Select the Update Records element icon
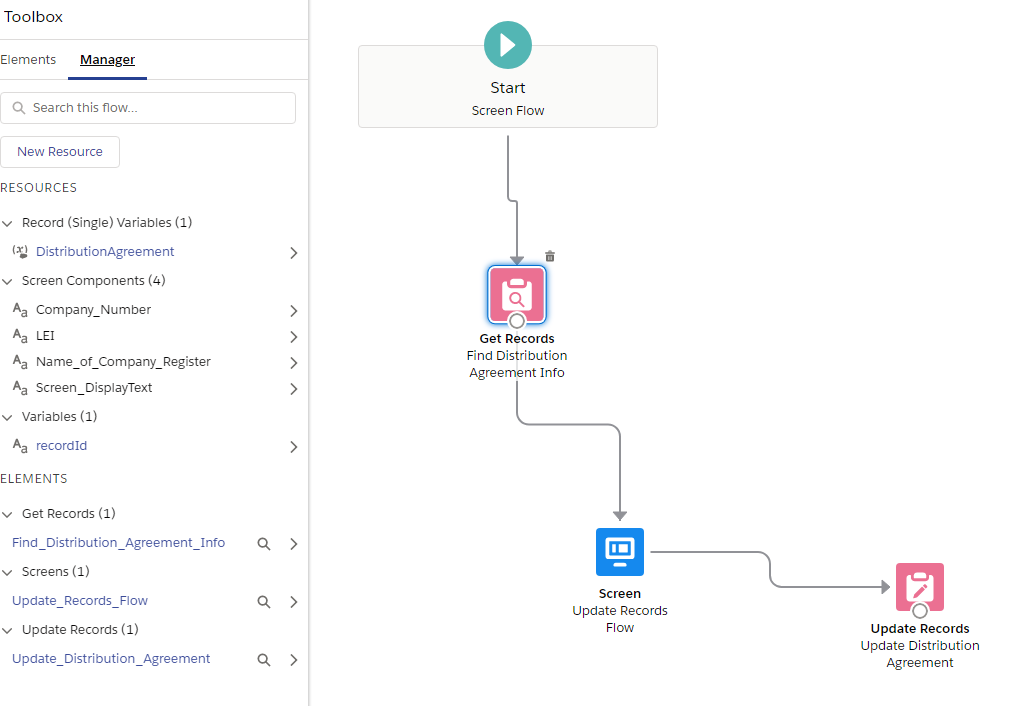Image resolution: width=1034 pixels, height=706 pixels. point(920,587)
